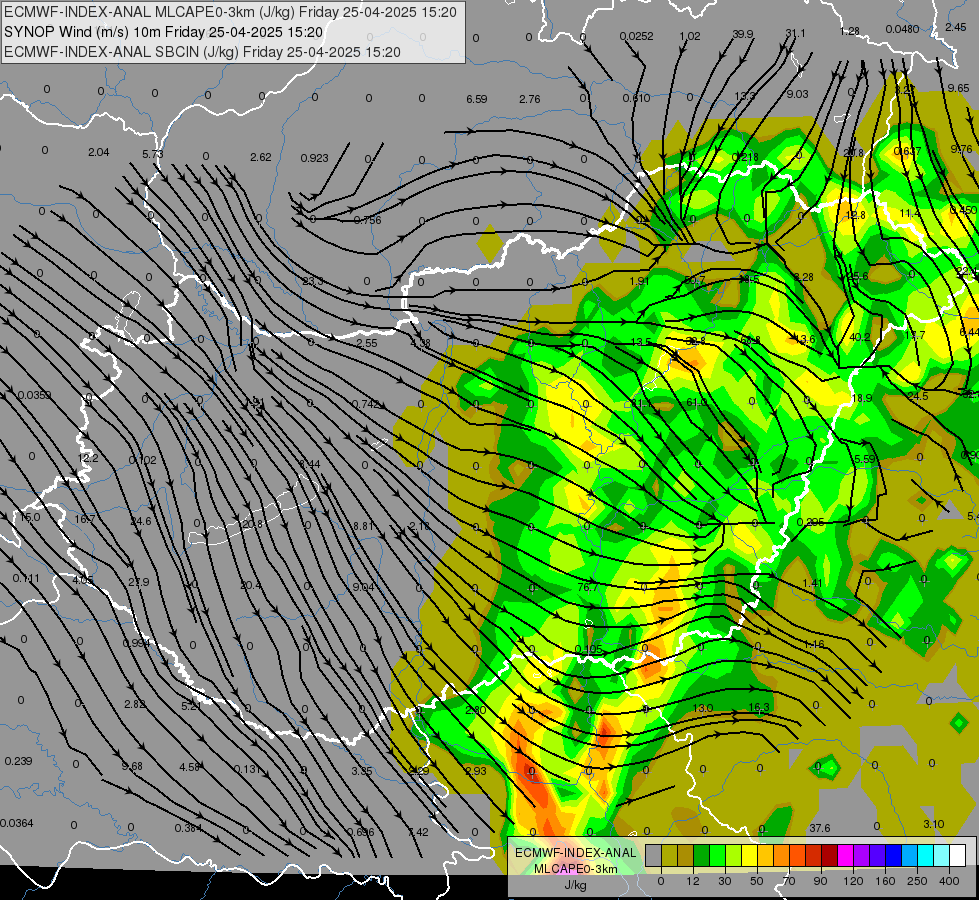Viewport: 979px width, 900px height.
Task: Click the map value 13.0
Action: pyautogui.click(x=702, y=708)
